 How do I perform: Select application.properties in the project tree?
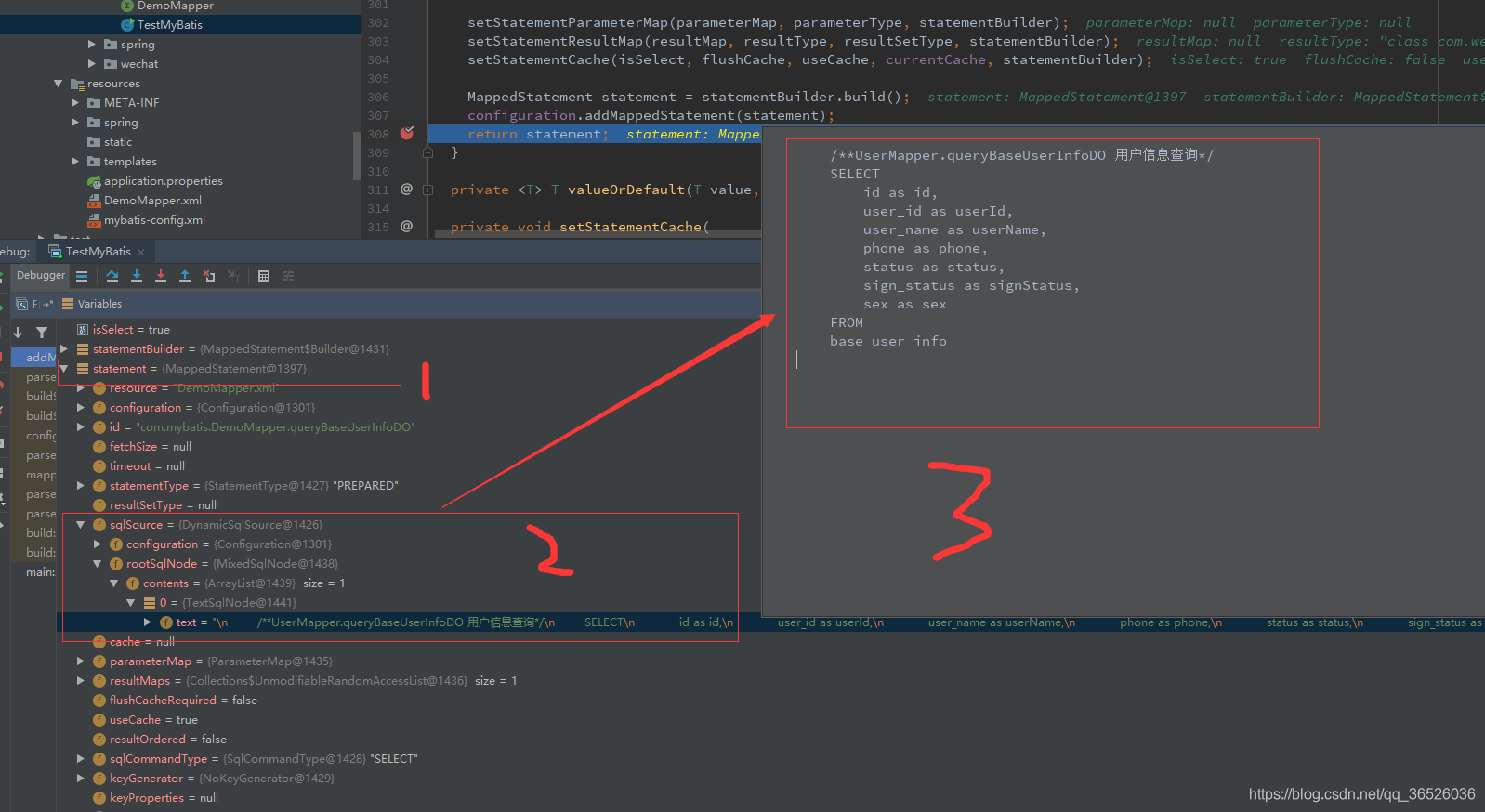click(164, 181)
